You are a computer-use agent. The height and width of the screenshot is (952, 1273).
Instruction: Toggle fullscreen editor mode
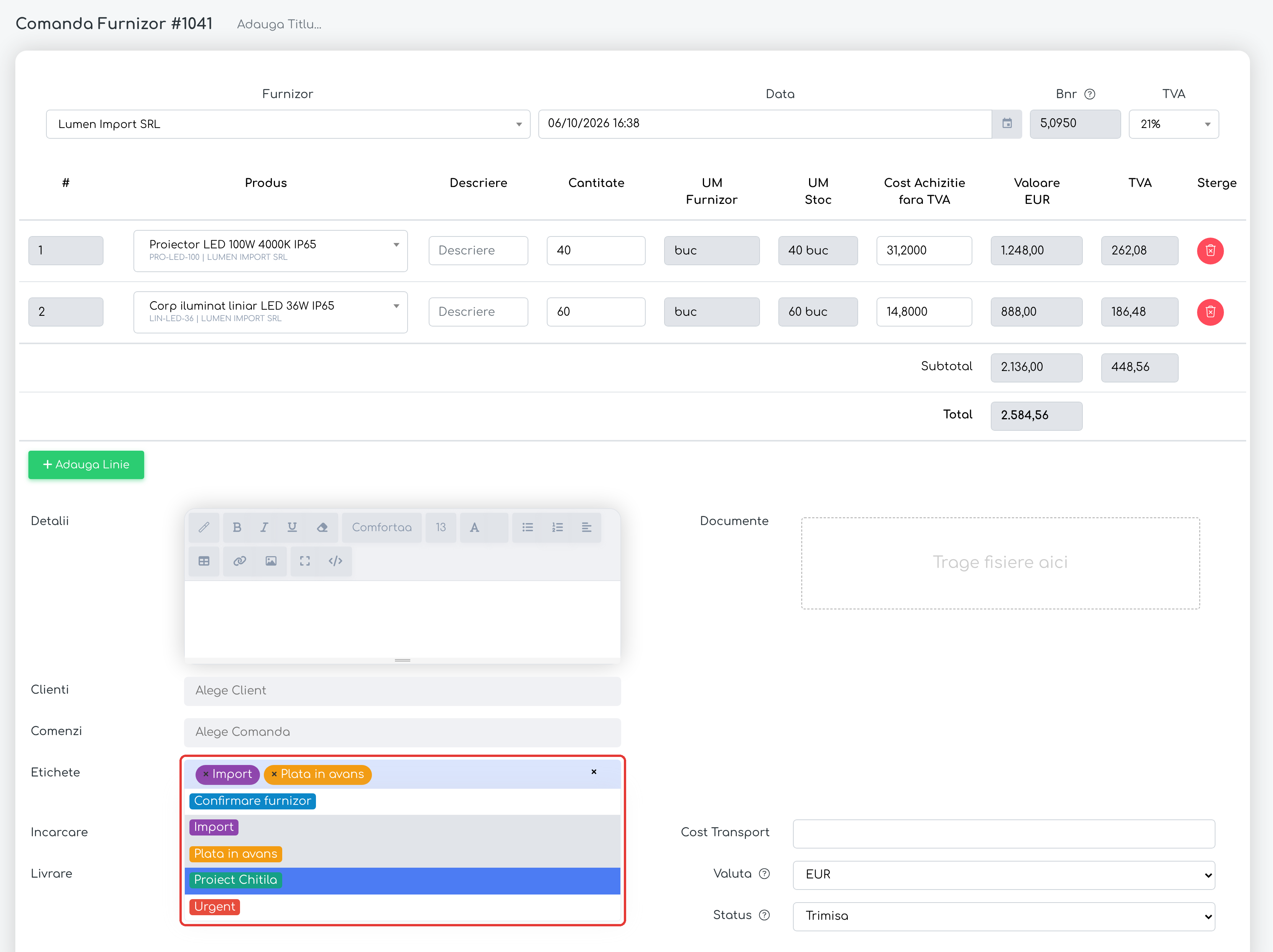point(305,561)
